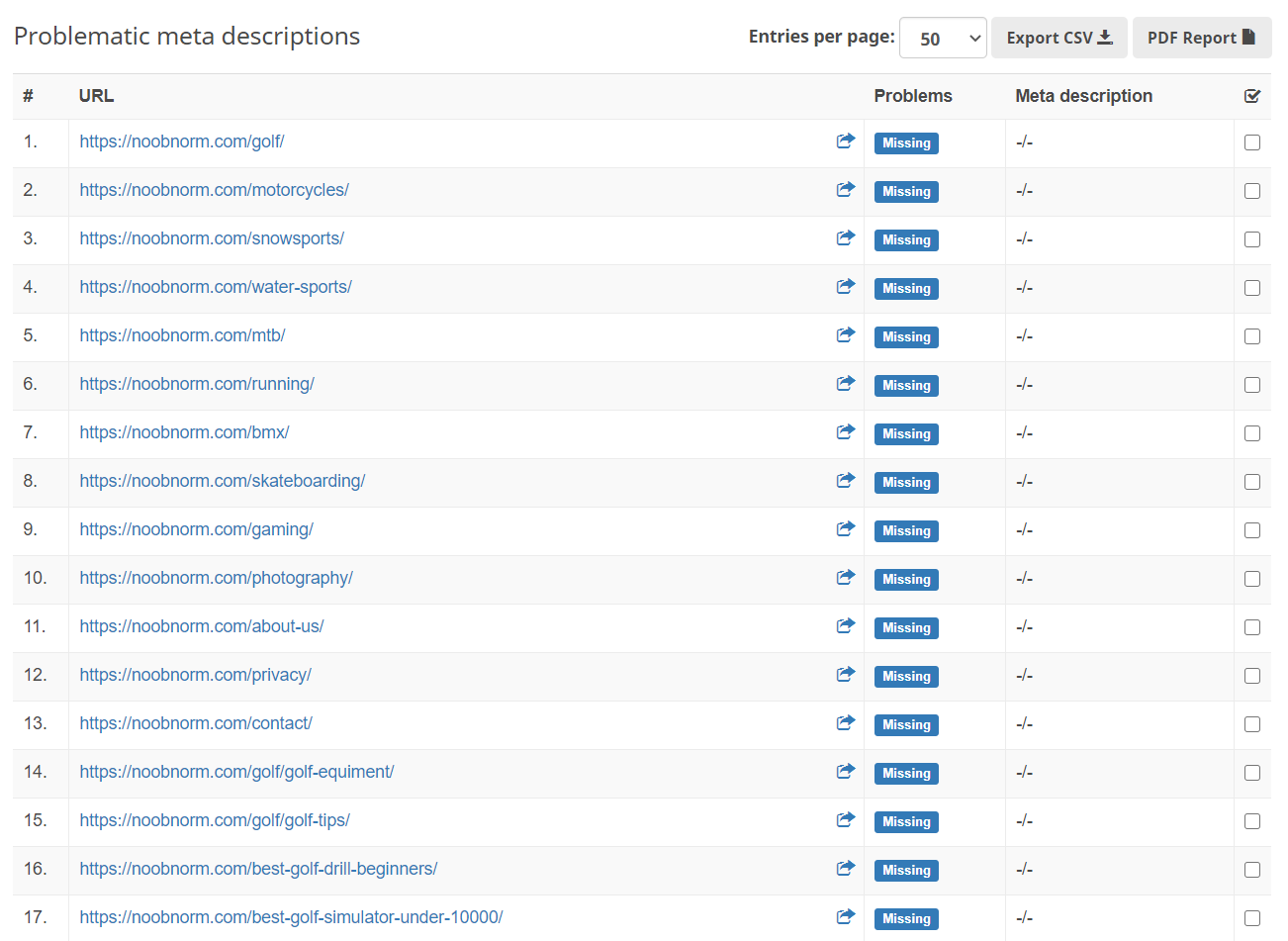Check the select-all checkbox in table header
The width and height of the screenshot is (1288, 941).
click(1252, 95)
